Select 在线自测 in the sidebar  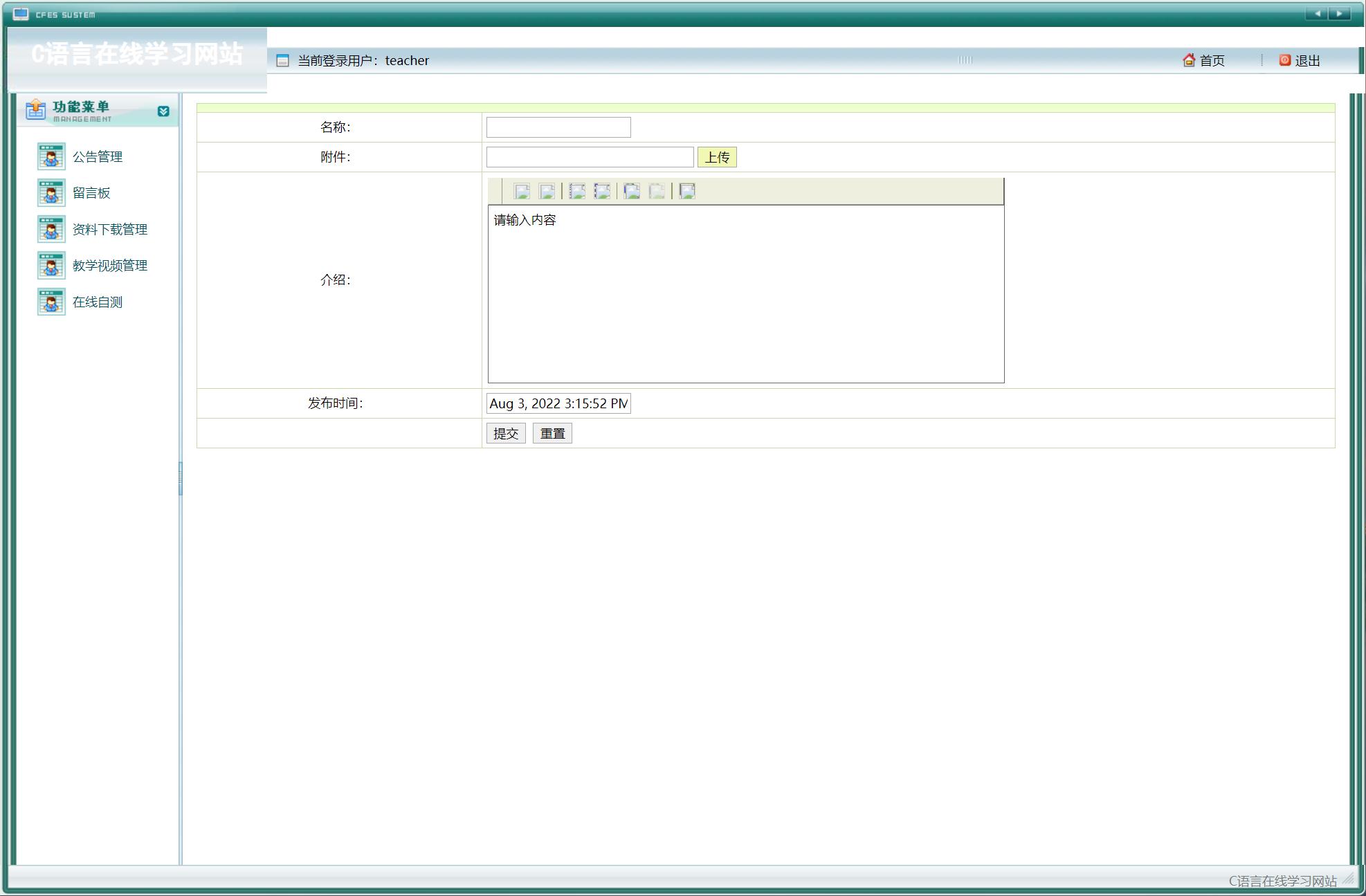pyautogui.click(x=97, y=302)
